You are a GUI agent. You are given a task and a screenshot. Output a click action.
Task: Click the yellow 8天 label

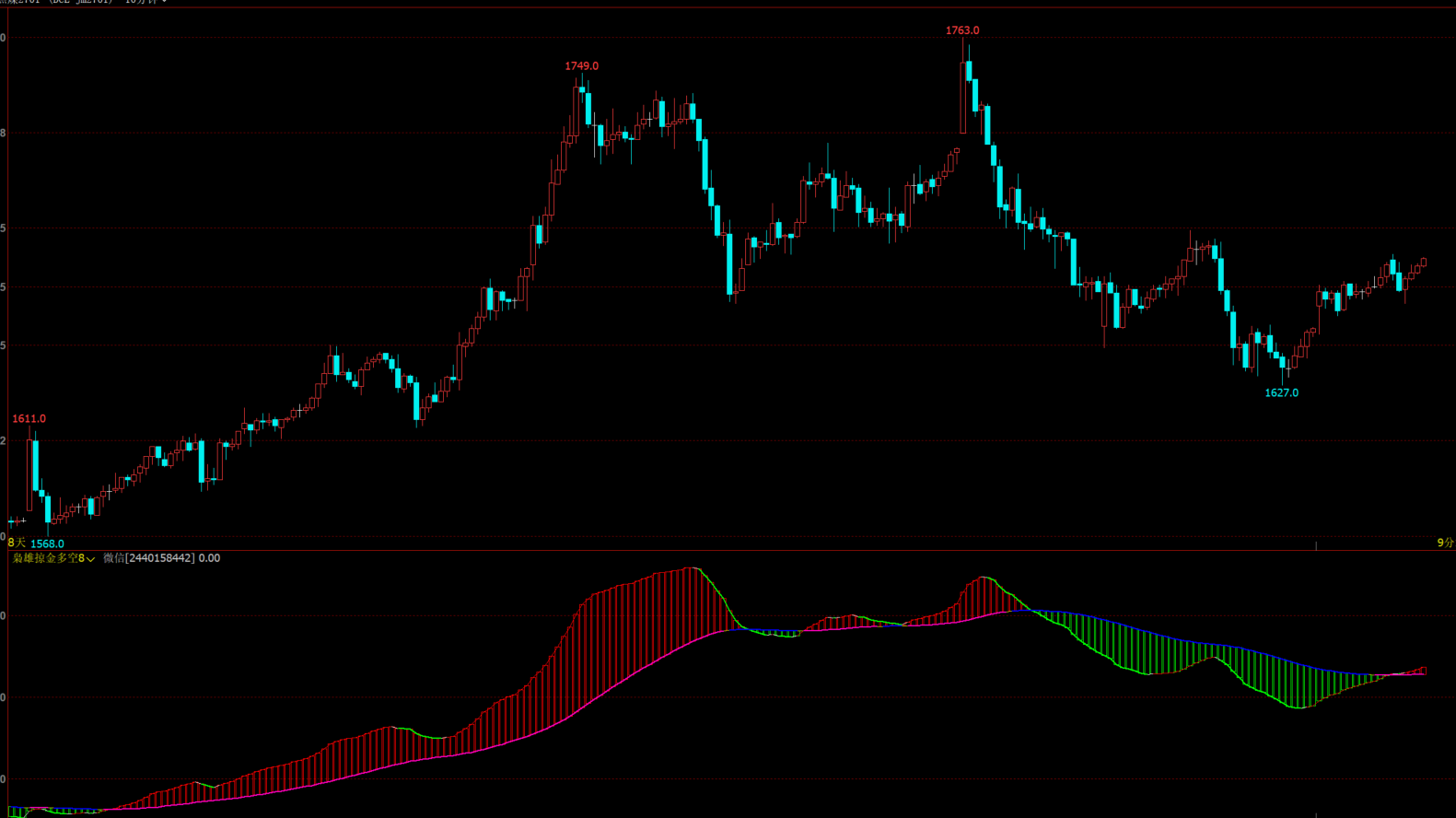(17, 543)
